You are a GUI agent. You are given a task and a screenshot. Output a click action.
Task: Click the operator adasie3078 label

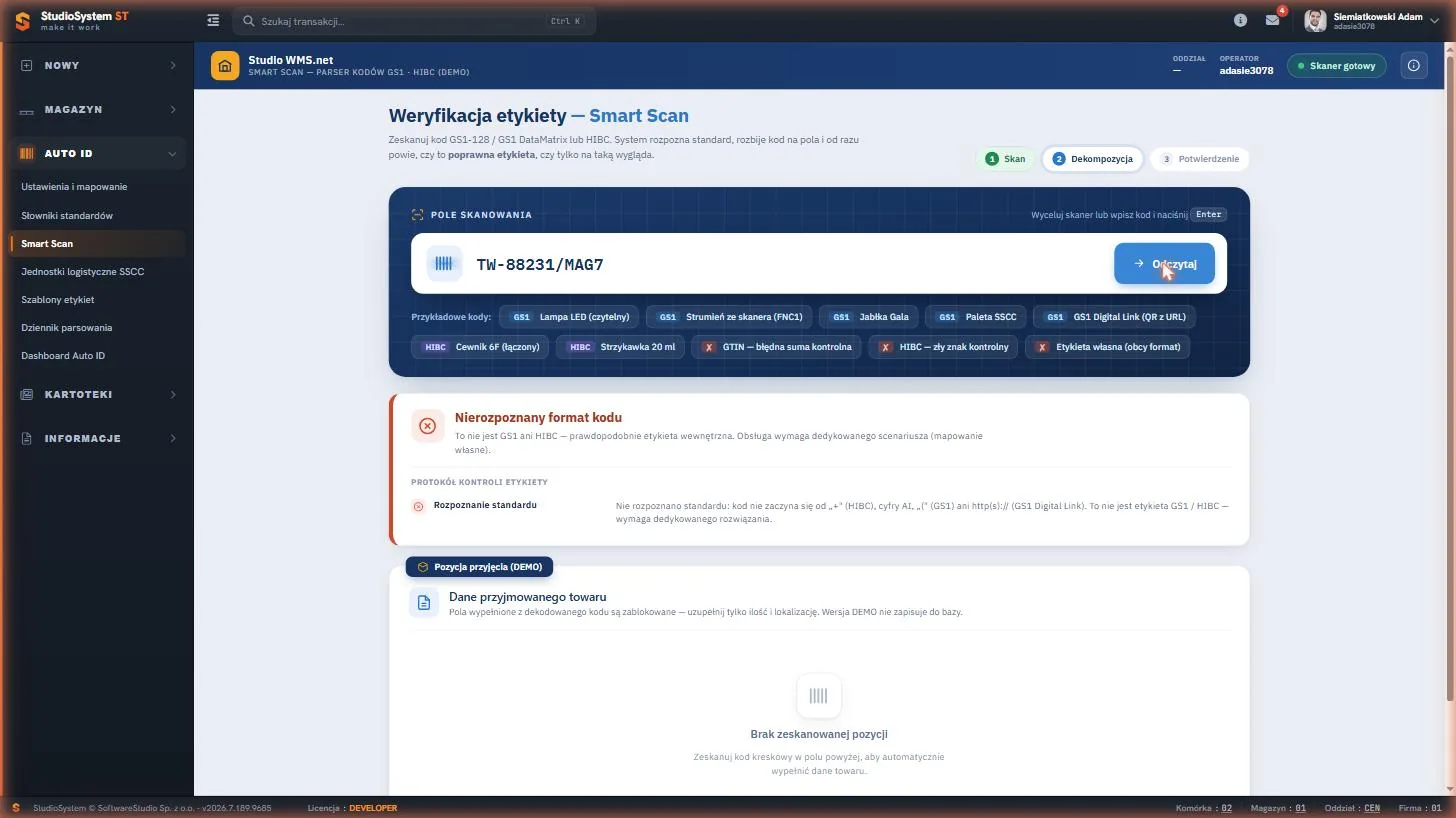click(1246, 71)
